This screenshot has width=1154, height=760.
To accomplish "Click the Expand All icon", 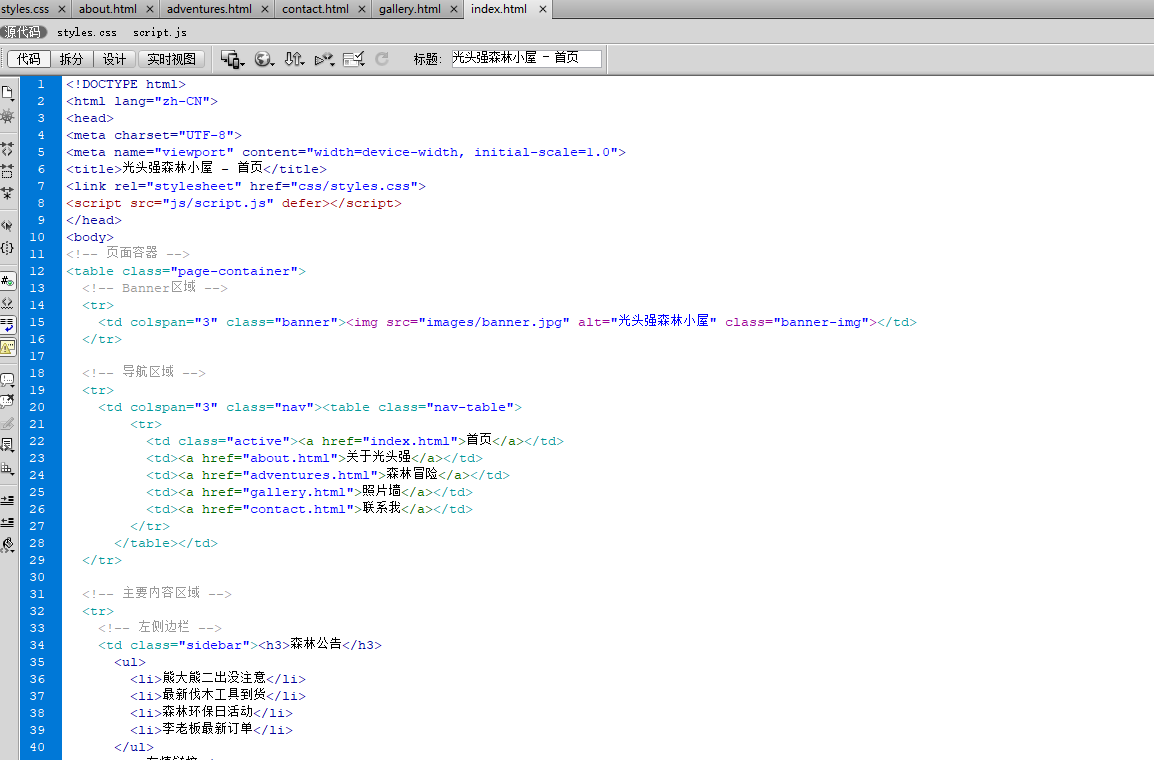I will [7, 193].
